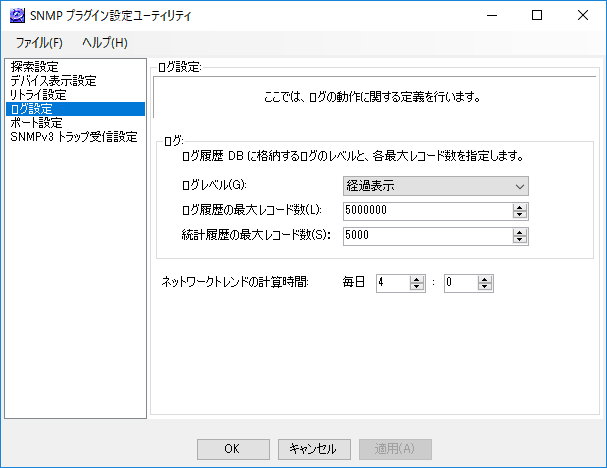
Task: Click the ネットワークトレンドの計算時間 label
Action: [235, 282]
